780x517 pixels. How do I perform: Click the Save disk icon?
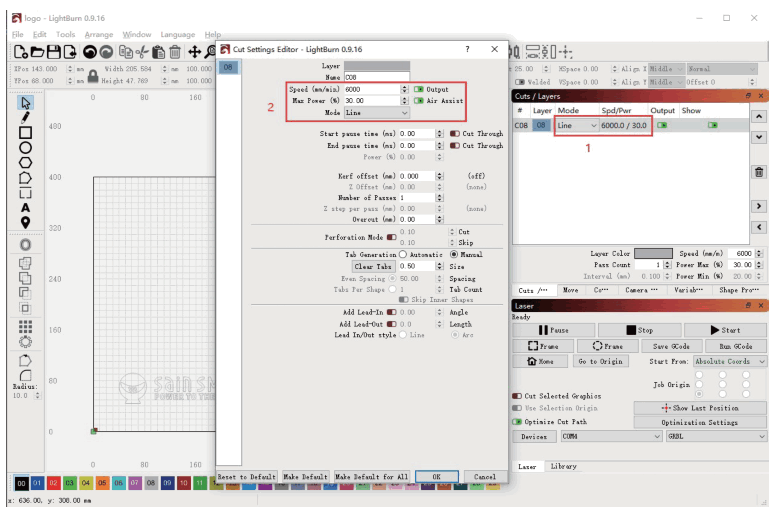pos(54,52)
